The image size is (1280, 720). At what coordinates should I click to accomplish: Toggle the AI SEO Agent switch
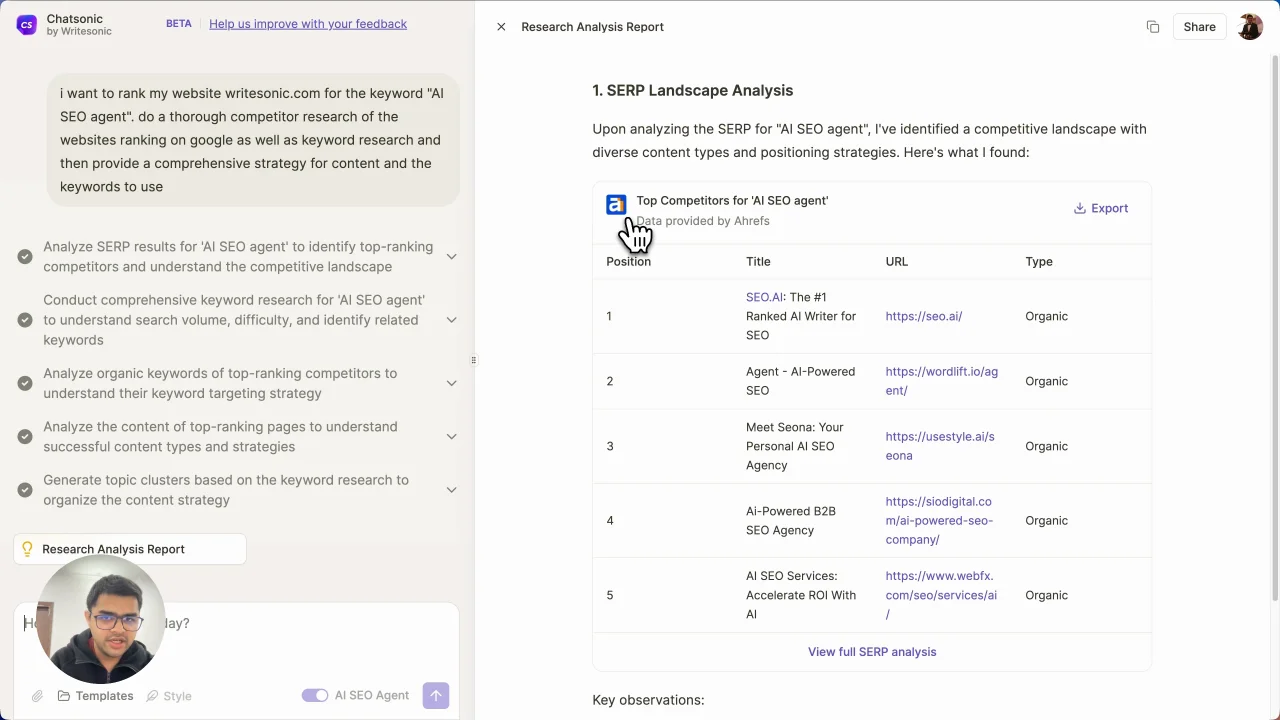[x=315, y=696]
